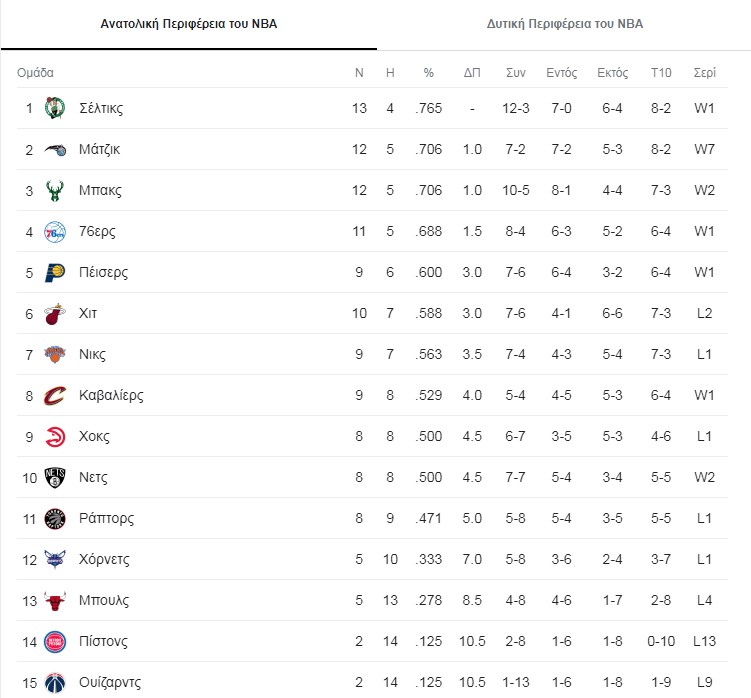This screenshot has height=698, width=751.
Task: Switch to Δυτική Περιφέρεια του NBA tab
Action: point(565,23)
